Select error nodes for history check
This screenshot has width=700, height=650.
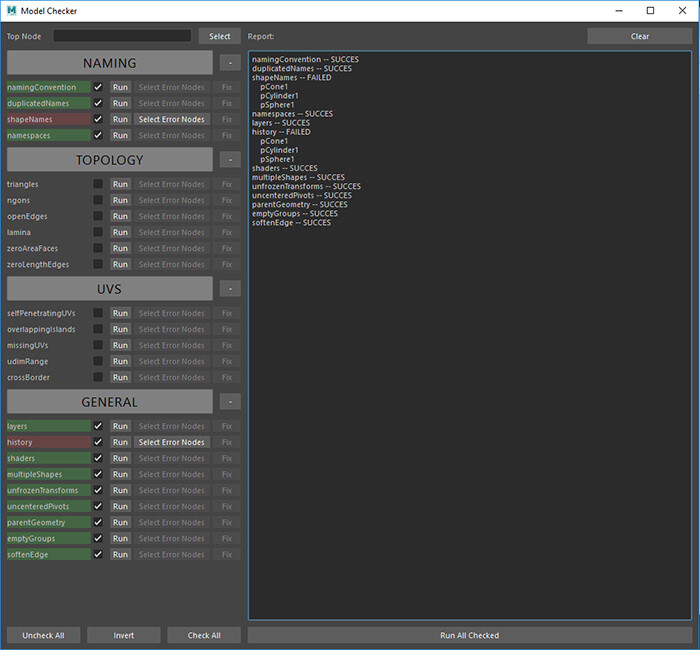click(171, 442)
